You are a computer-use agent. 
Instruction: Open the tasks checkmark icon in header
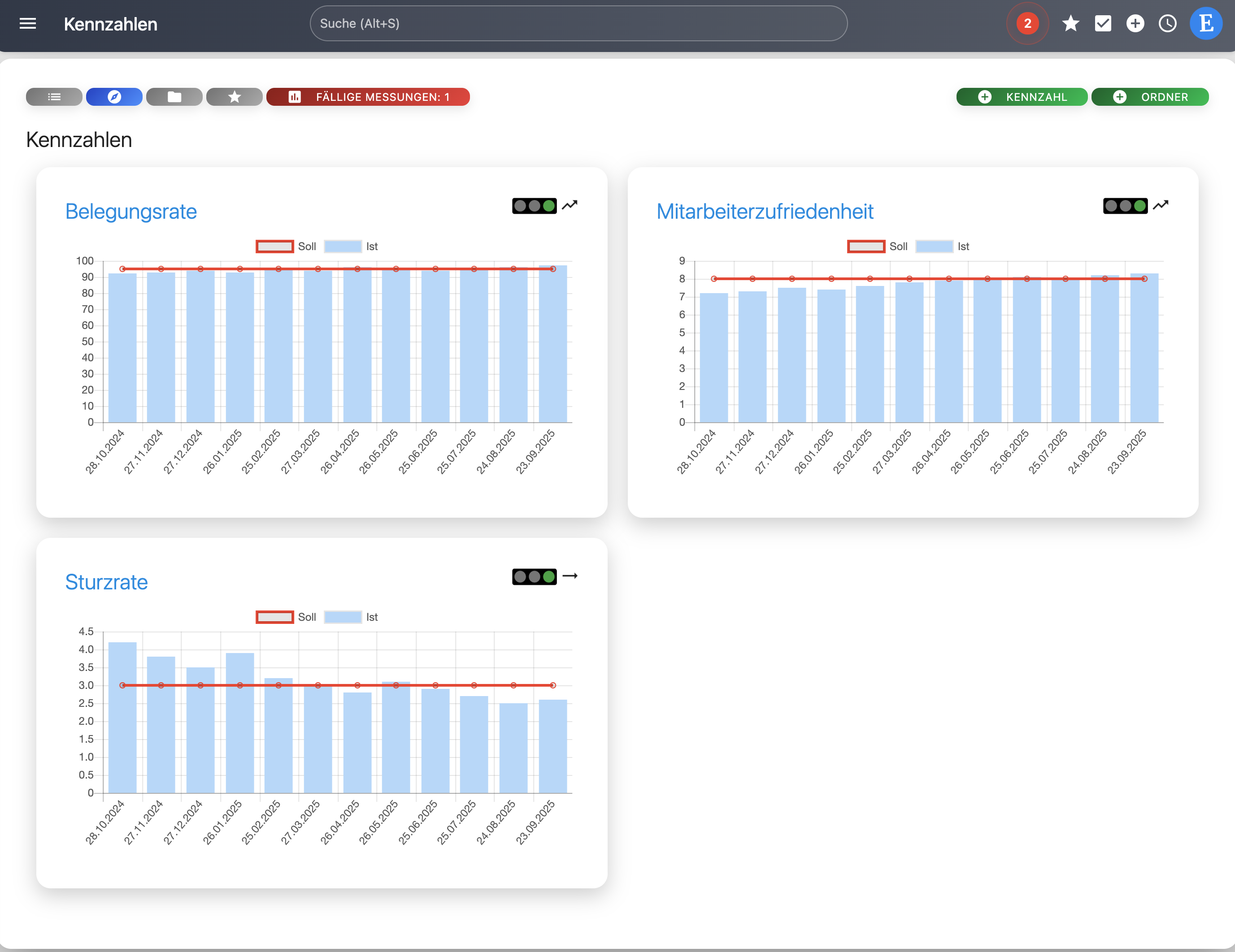[x=1103, y=24]
